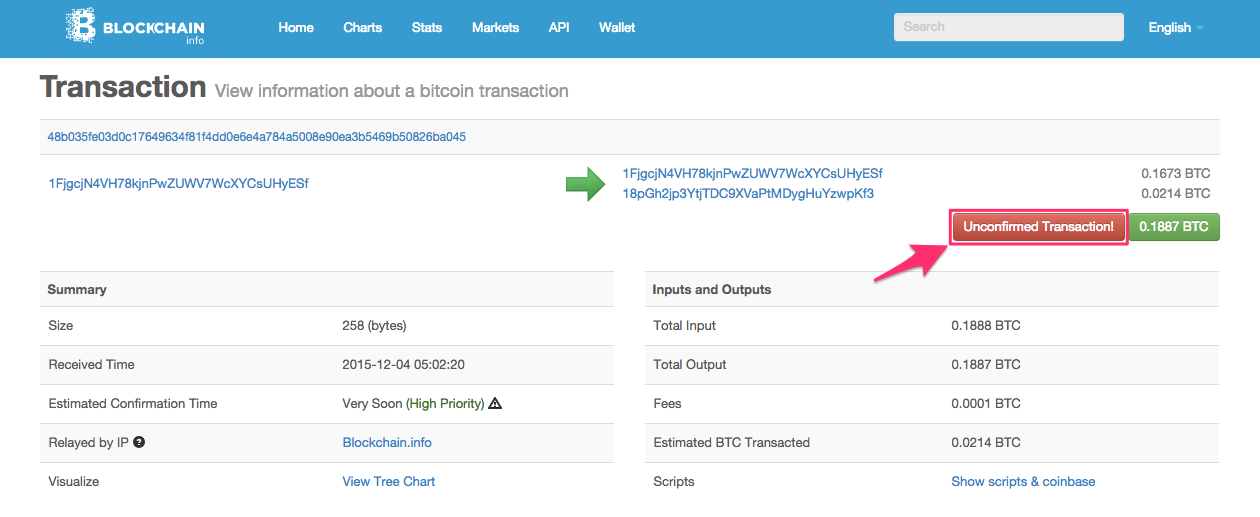Screen dimensions: 1260x517
Task: Select Stats in the navigation bar
Action: 426,28
